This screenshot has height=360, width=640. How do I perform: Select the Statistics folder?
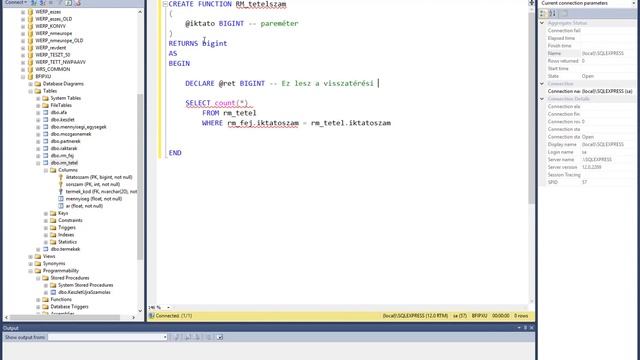pyautogui.click(x=67, y=242)
